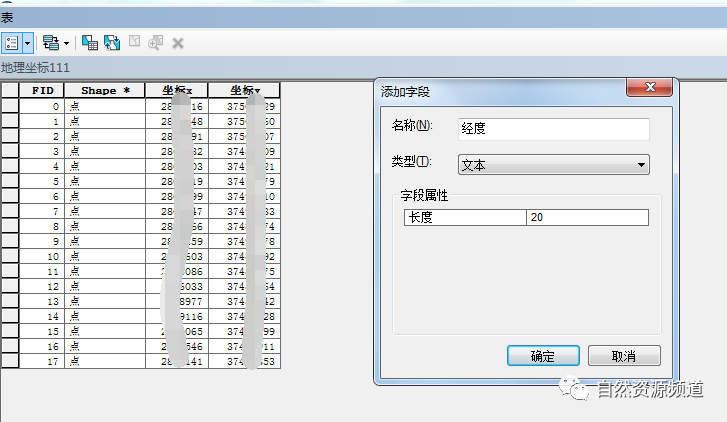Open the Table Options menu icon
The image size is (727, 422).
12,43
